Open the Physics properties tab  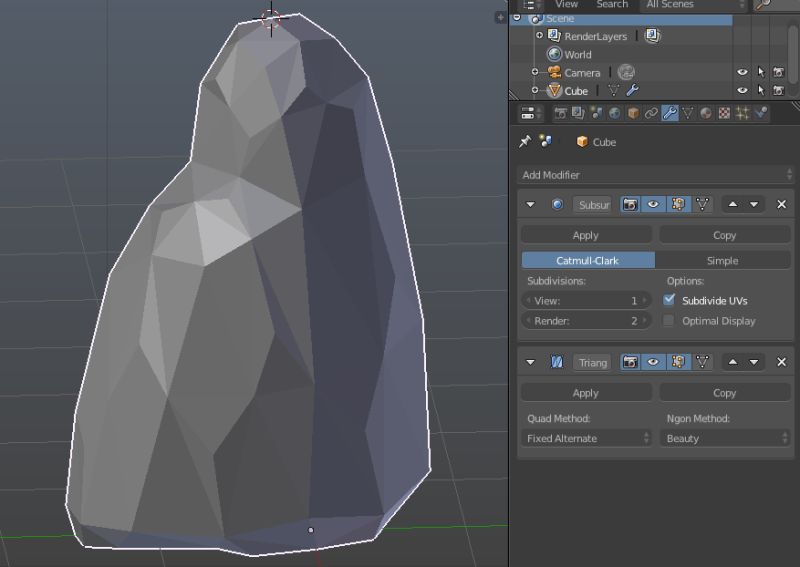(761, 113)
